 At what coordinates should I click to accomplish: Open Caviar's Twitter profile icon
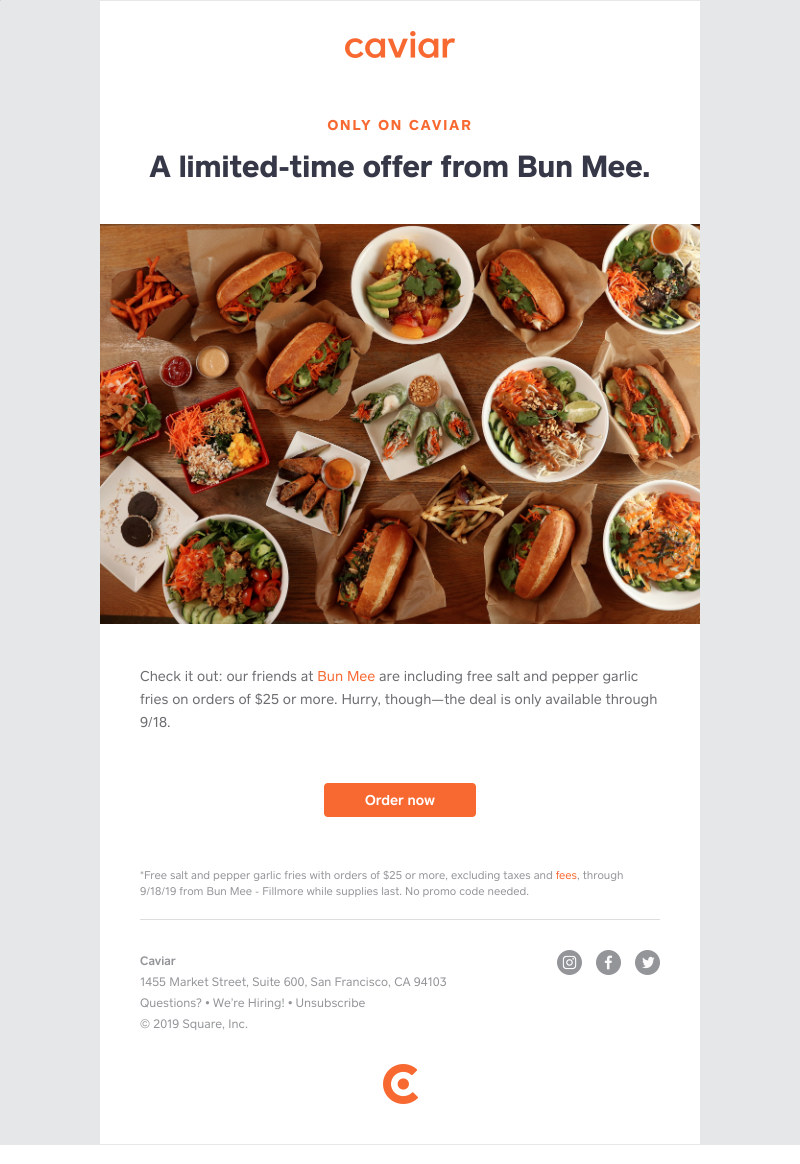[x=647, y=963]
